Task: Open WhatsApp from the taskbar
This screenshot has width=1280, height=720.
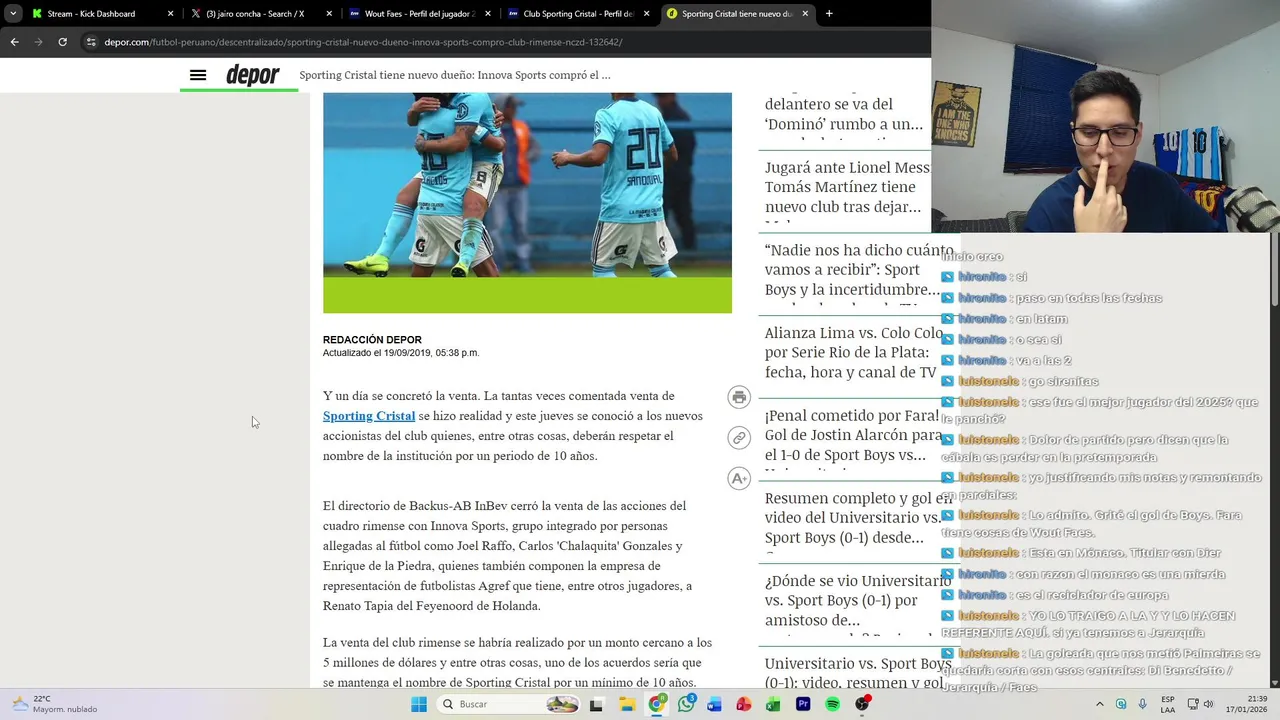Action: (686, 704)
